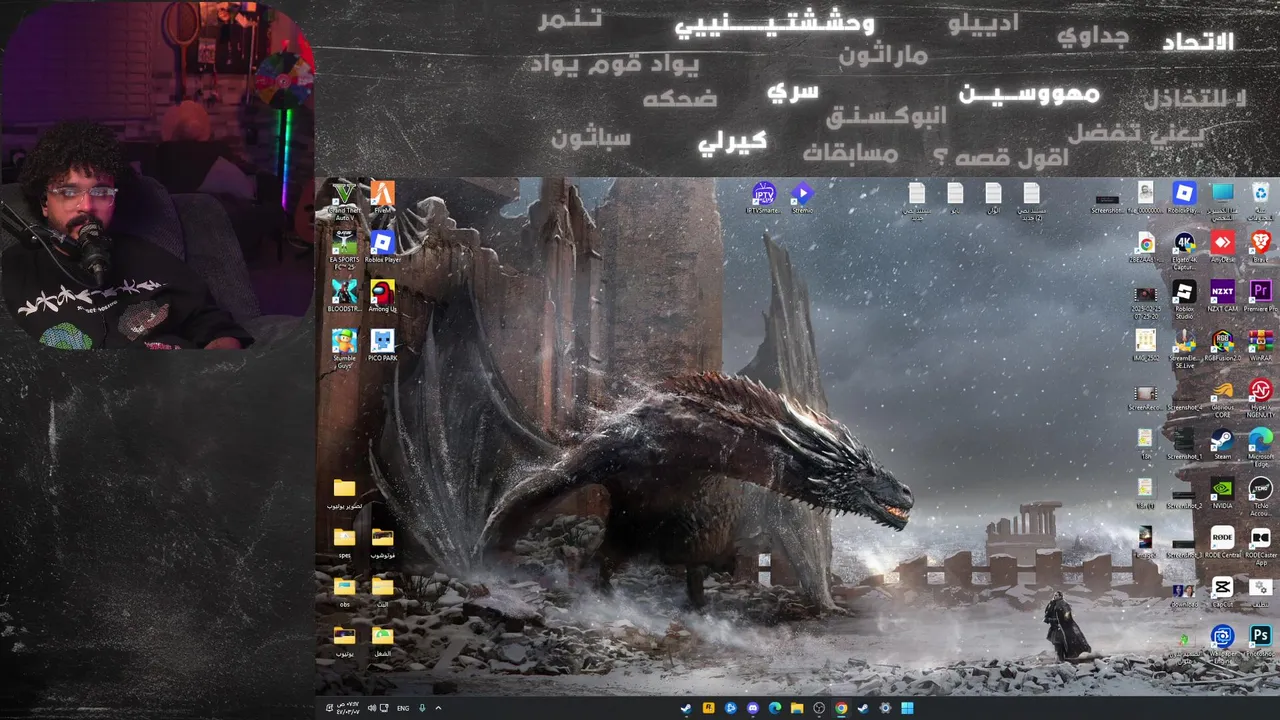This screenshot has width=1280, height=720.
Task: Launch the FiveM desktop shortcut
Action: (x=382, y=197)
